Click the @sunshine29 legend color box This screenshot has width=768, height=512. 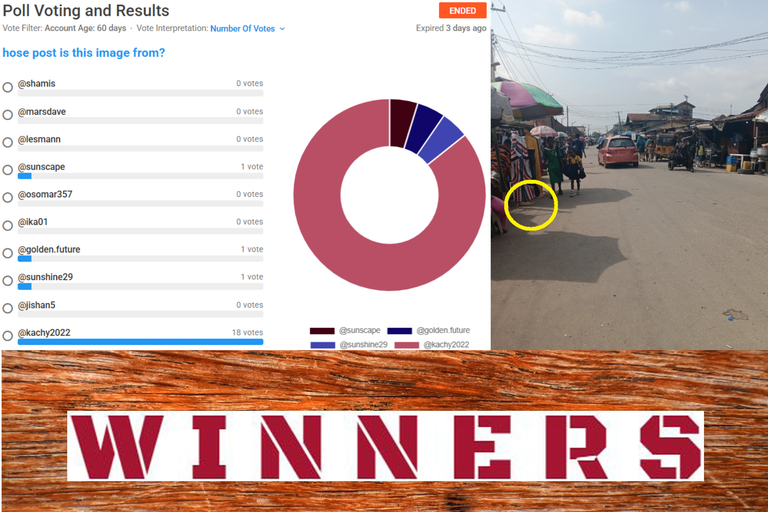click(x=322, y=345)
